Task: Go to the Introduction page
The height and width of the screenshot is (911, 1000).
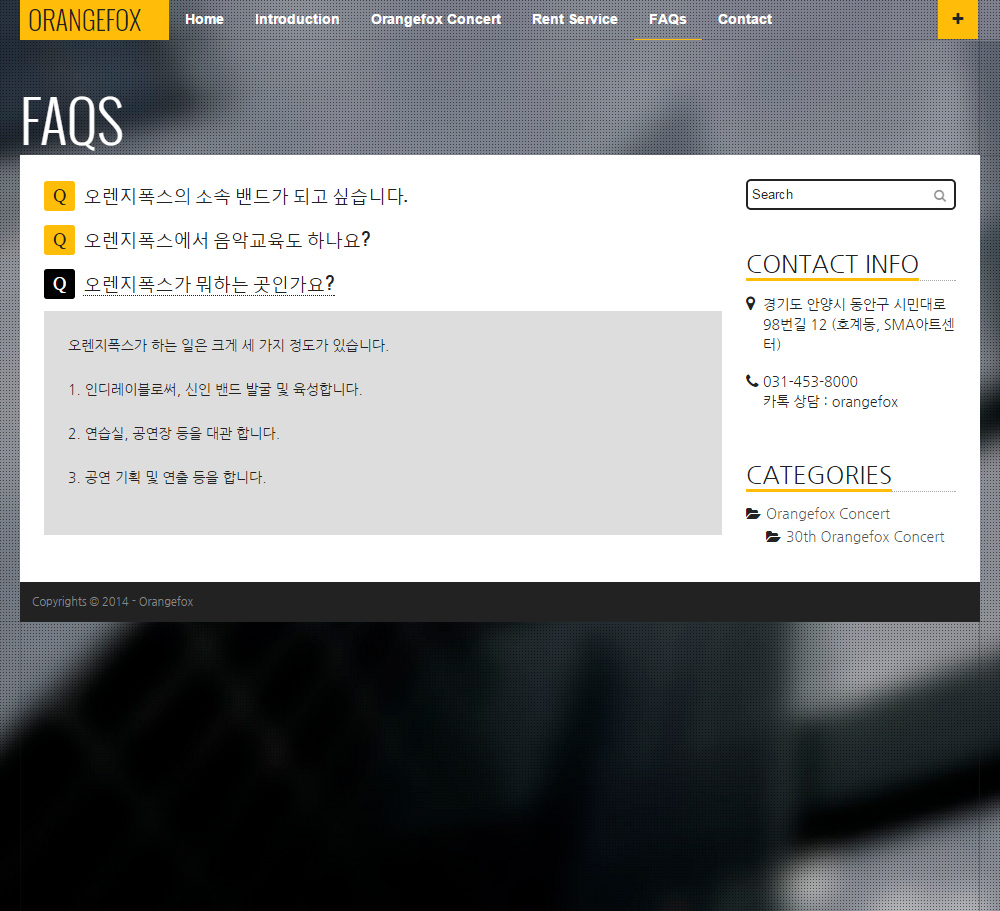Action: tap(297, 19)
